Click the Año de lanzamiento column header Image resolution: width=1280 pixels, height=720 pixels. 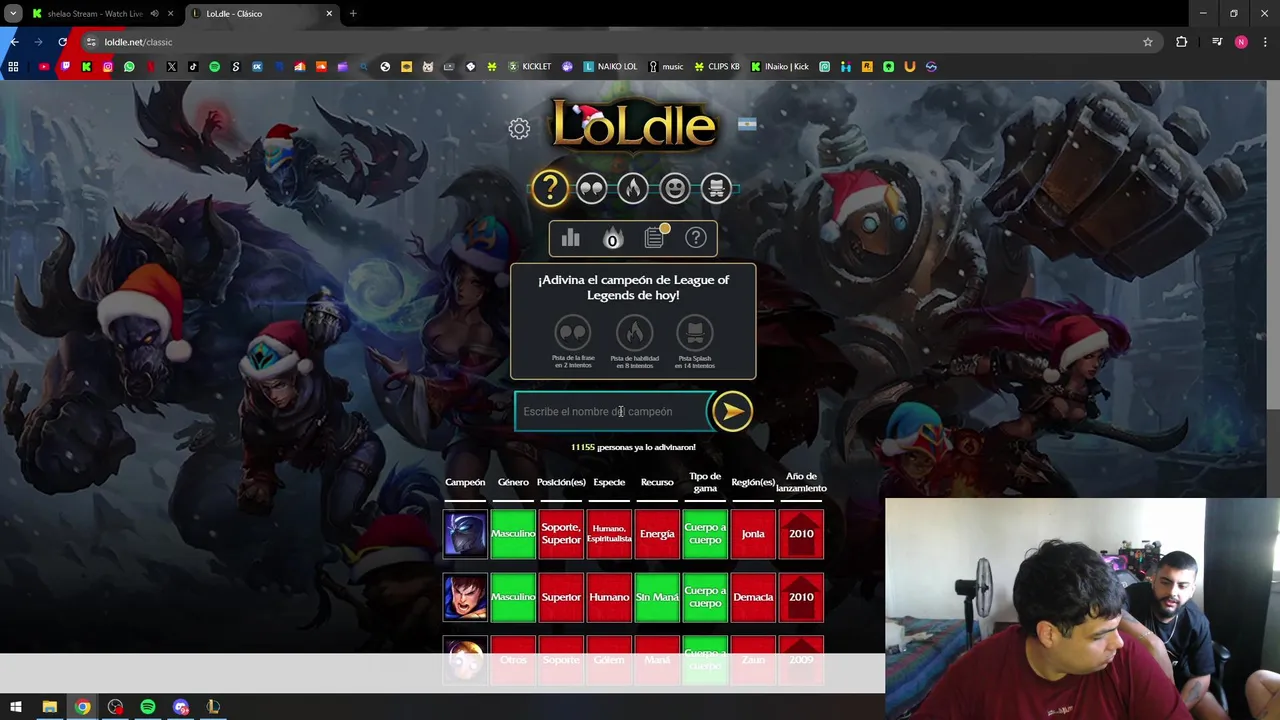[x=801, y=482]
